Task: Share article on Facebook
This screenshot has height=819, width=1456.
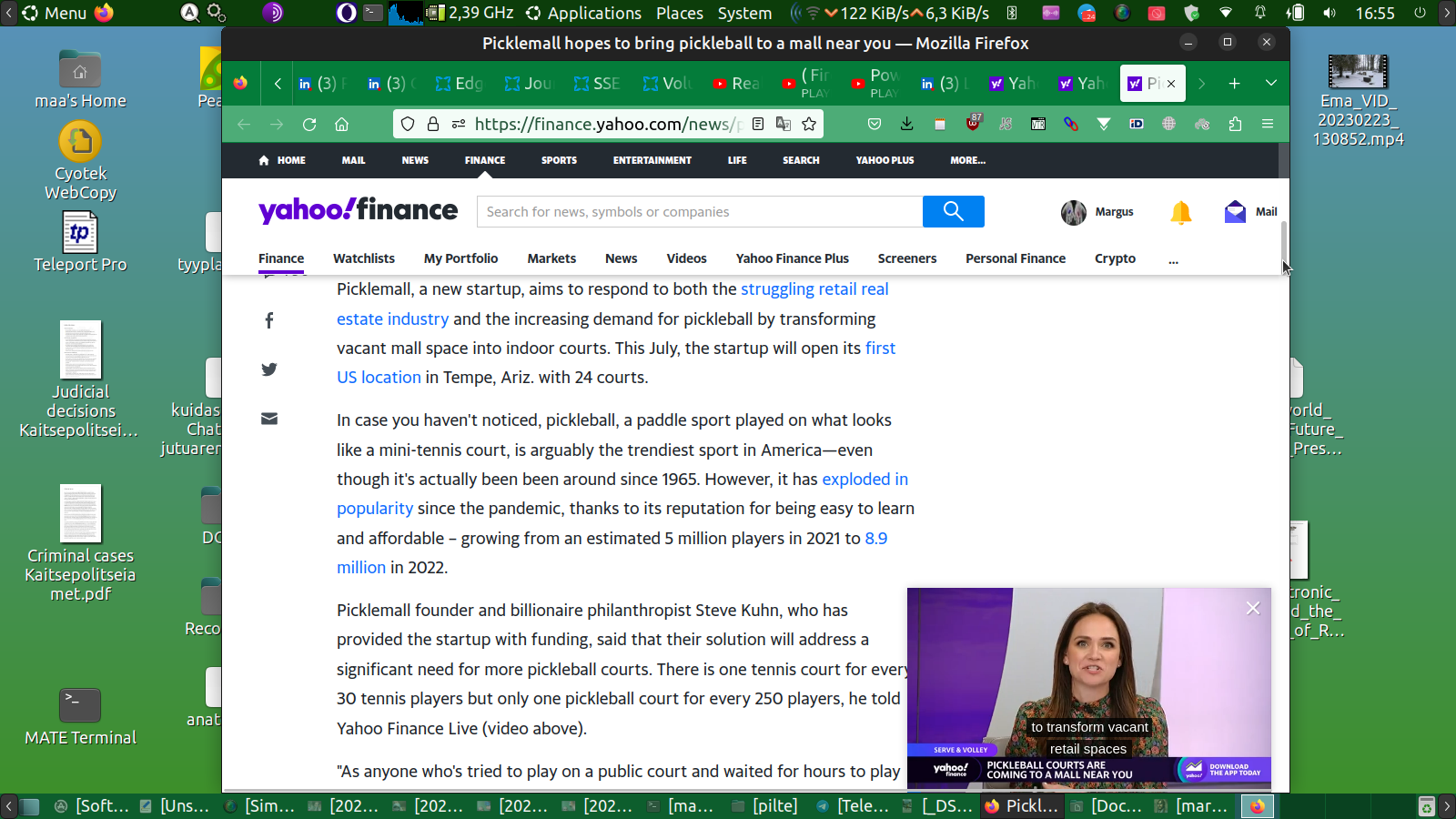Action: coord(269,320)
